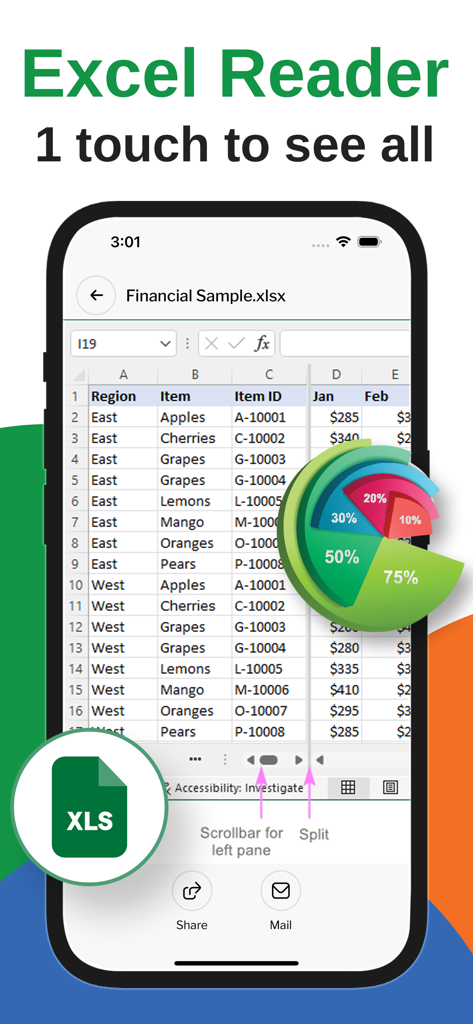
Task: Click the Item header cell
Action: pyautogui.click(x=195, y=396)
